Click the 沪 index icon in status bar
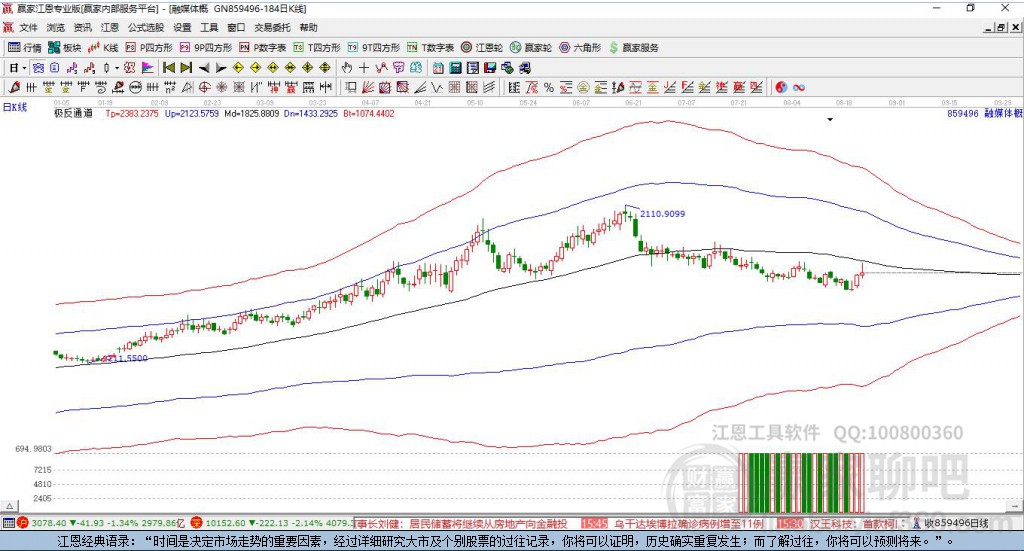This screenshot has width=1024, height=551. pyautogui.click(x=23, y=523)
